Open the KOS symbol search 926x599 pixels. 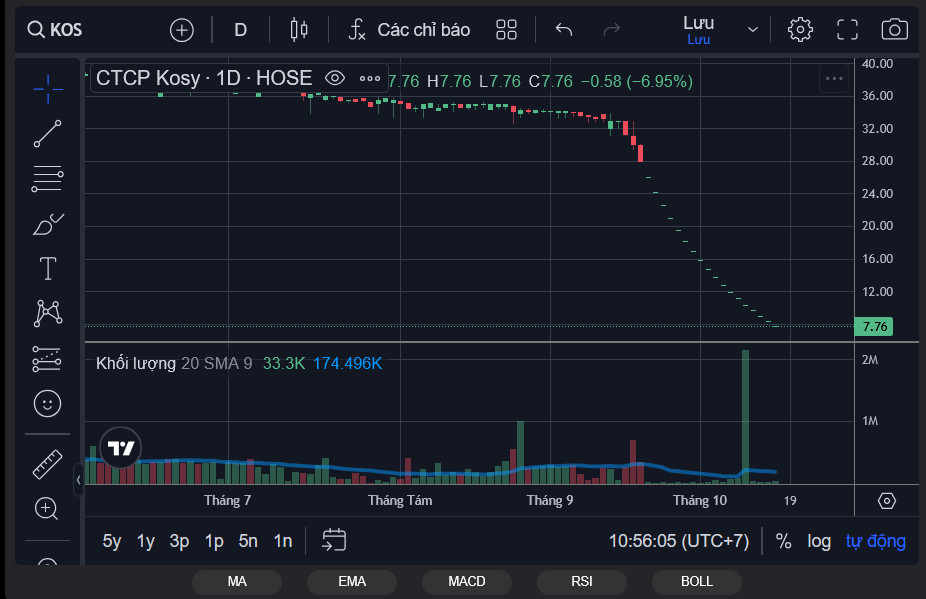(55, 30)
